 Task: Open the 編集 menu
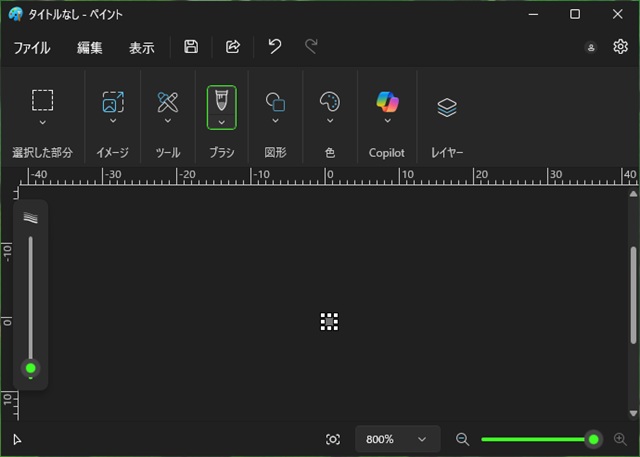click(x=89, y=47)
